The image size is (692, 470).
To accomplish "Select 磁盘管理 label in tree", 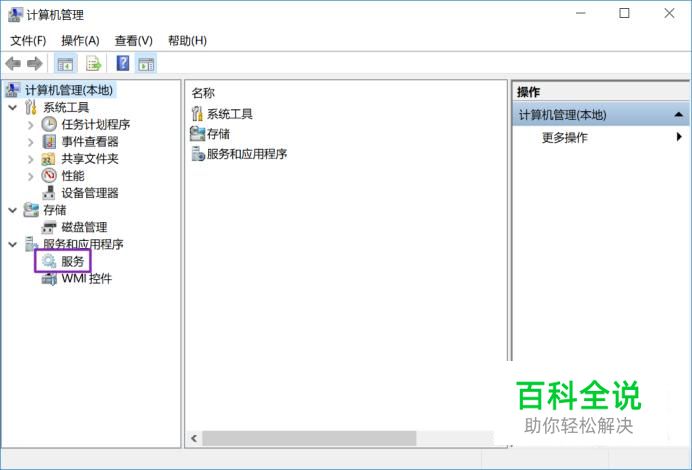I will [84, 227].
